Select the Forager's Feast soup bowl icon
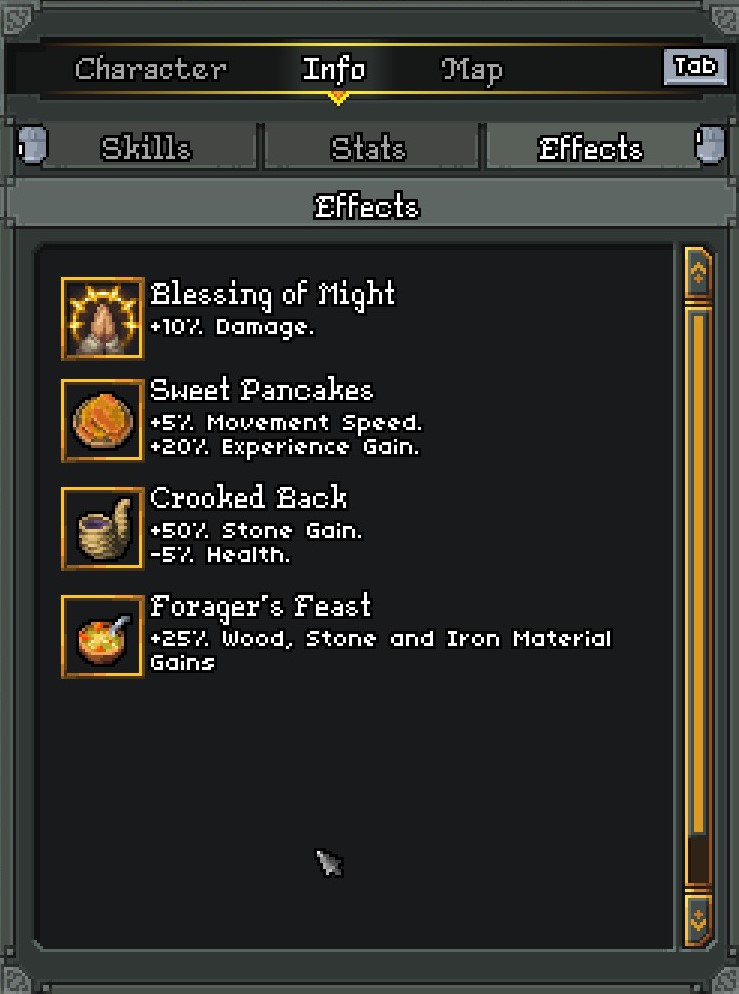This screenshot has width=739, height=994. click(x=103, y=636)
